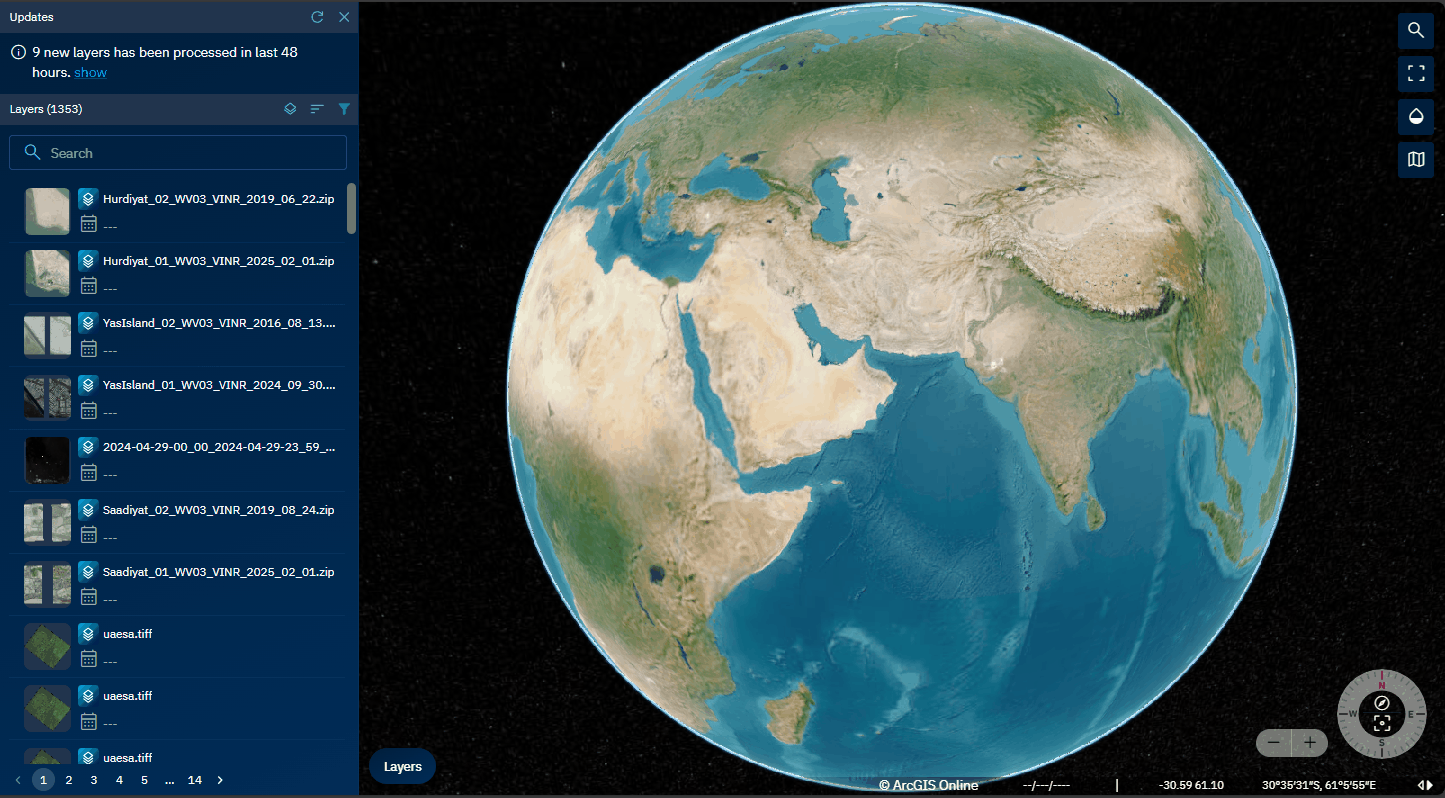This screenshot has height=798, width=1445.
Task: Jump to layers page 14
Action: coord(194,779)
